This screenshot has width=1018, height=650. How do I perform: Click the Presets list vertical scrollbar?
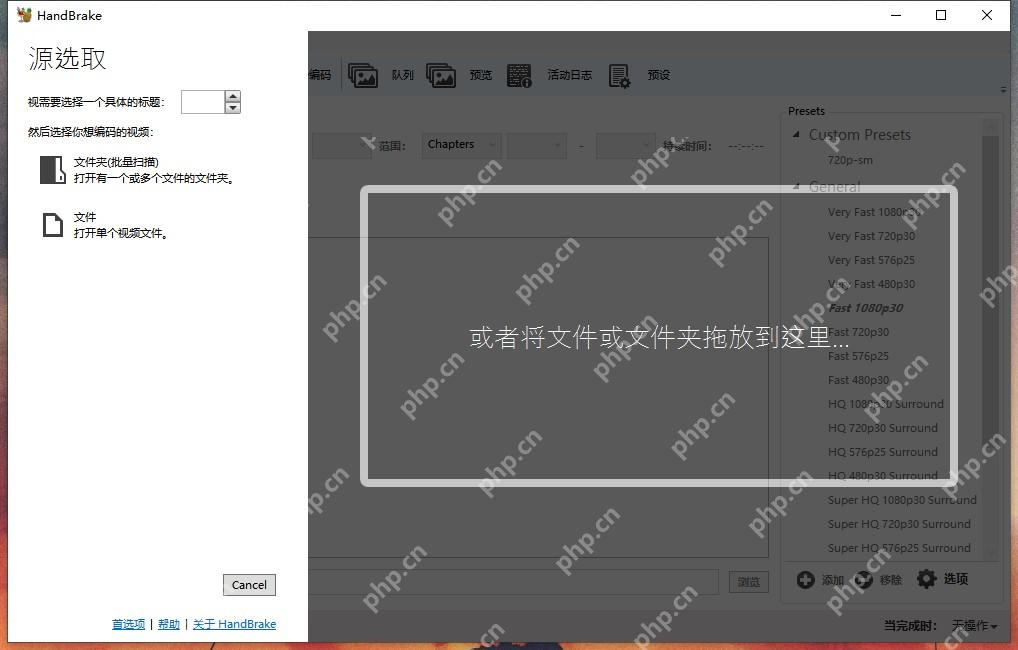[x=990, y=338]
